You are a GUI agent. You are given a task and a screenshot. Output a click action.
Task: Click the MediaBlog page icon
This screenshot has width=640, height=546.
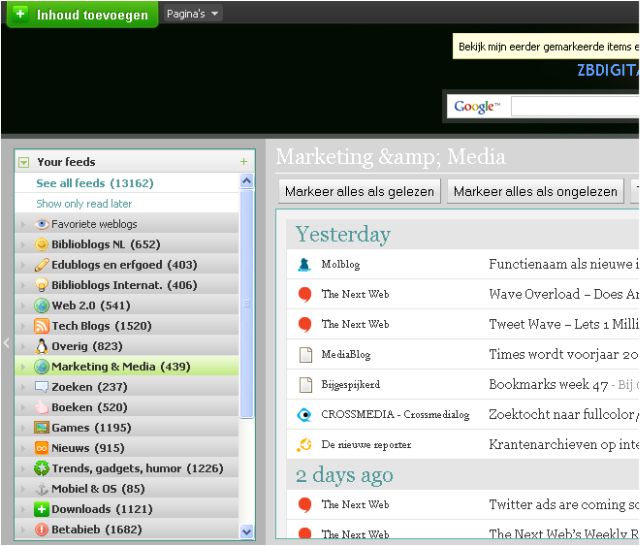coord(305,355)
